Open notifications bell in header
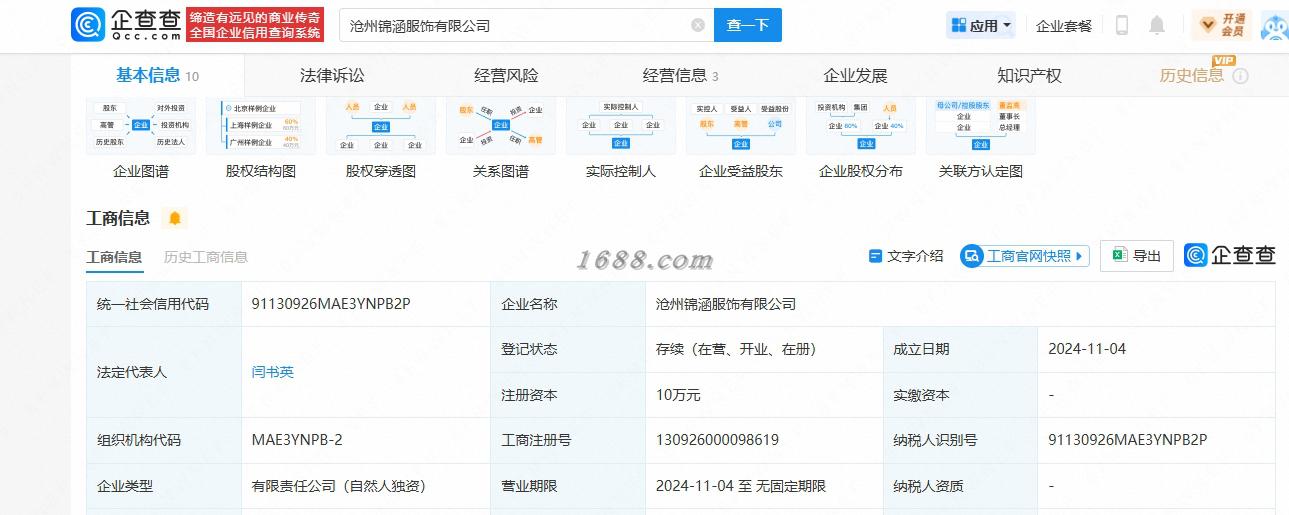This screenshot has height=515, width=1289. (1157, 25)
